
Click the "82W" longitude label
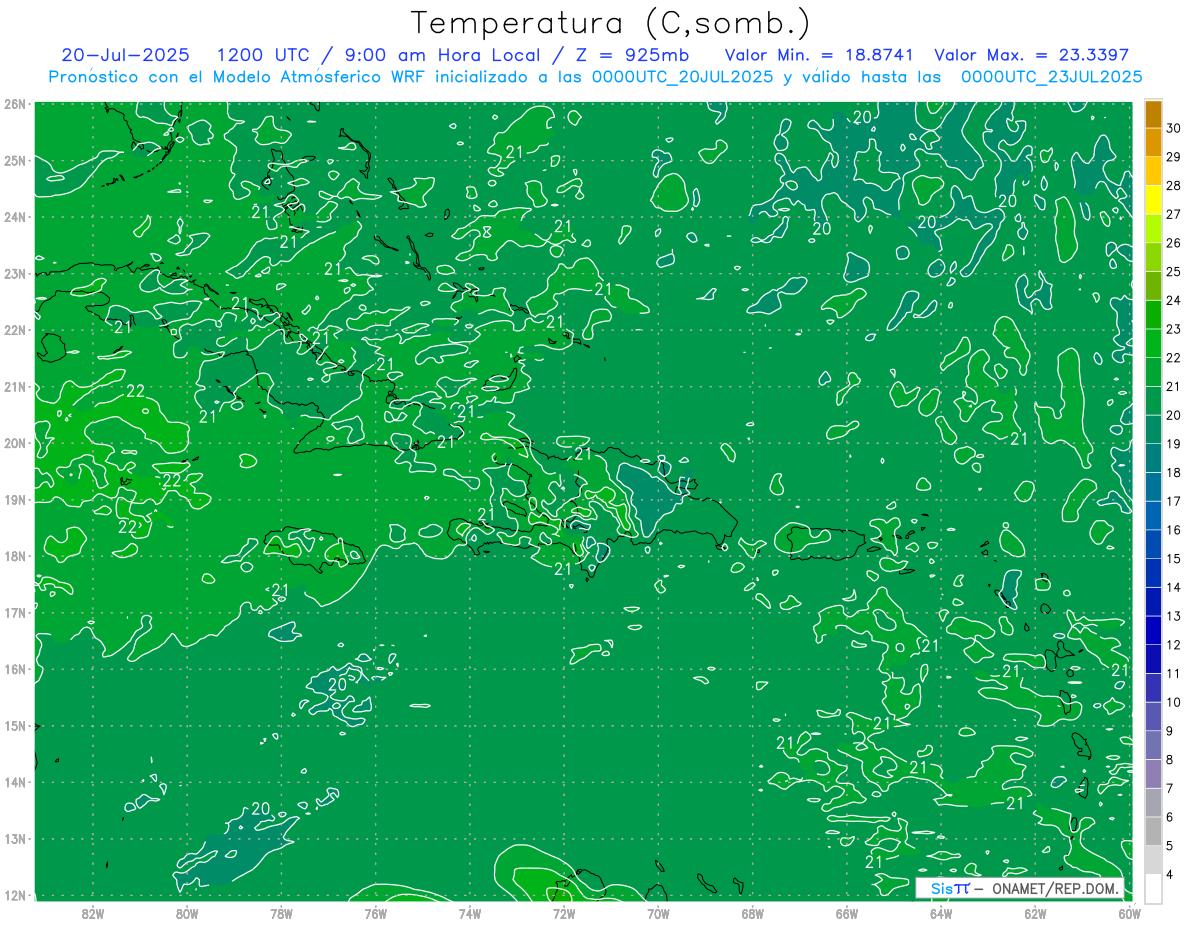coord(92,913)
